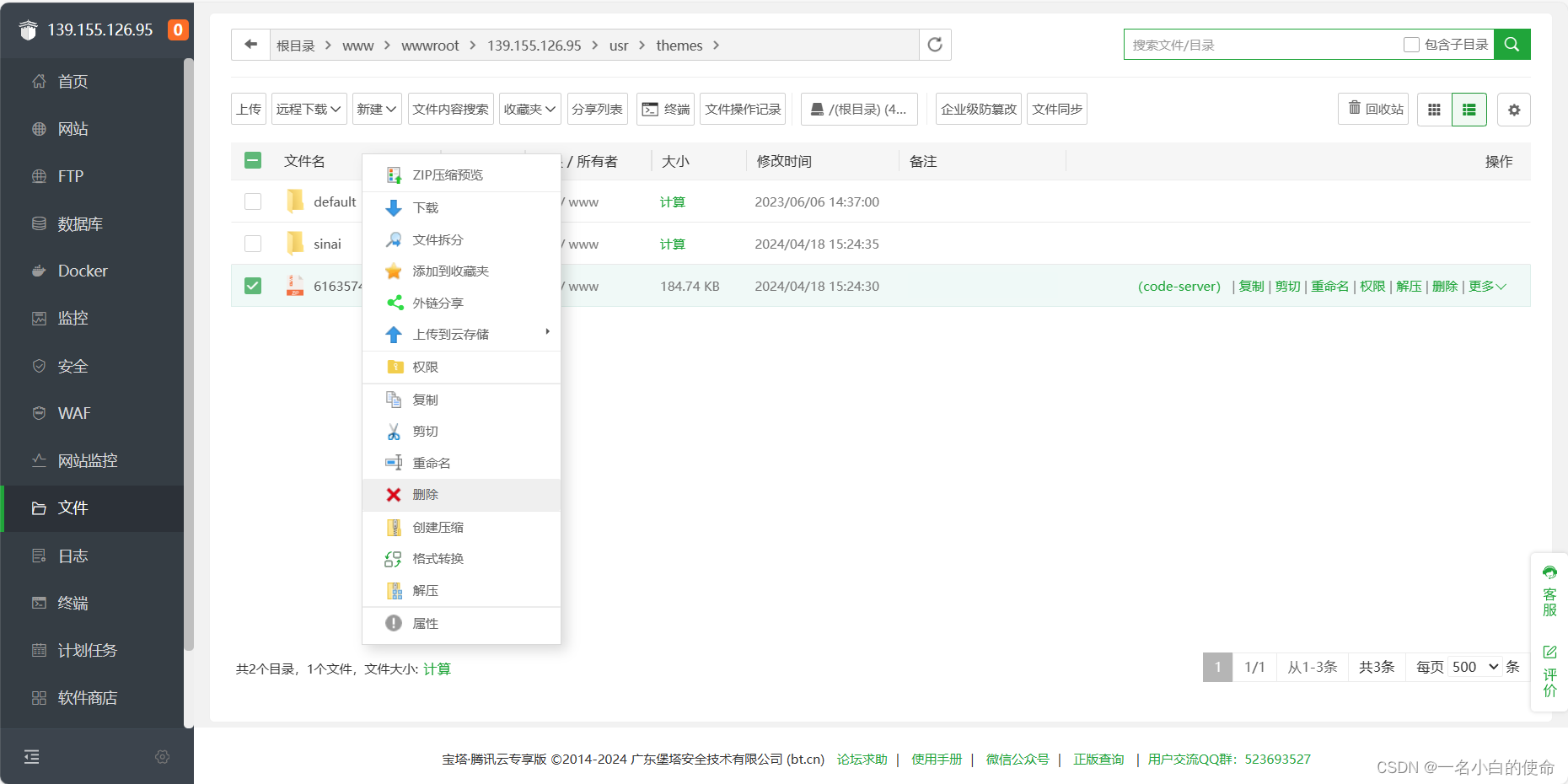Open the 终端 terminal toolbar button
1568x784 pixels.
(x=665, y=109)
